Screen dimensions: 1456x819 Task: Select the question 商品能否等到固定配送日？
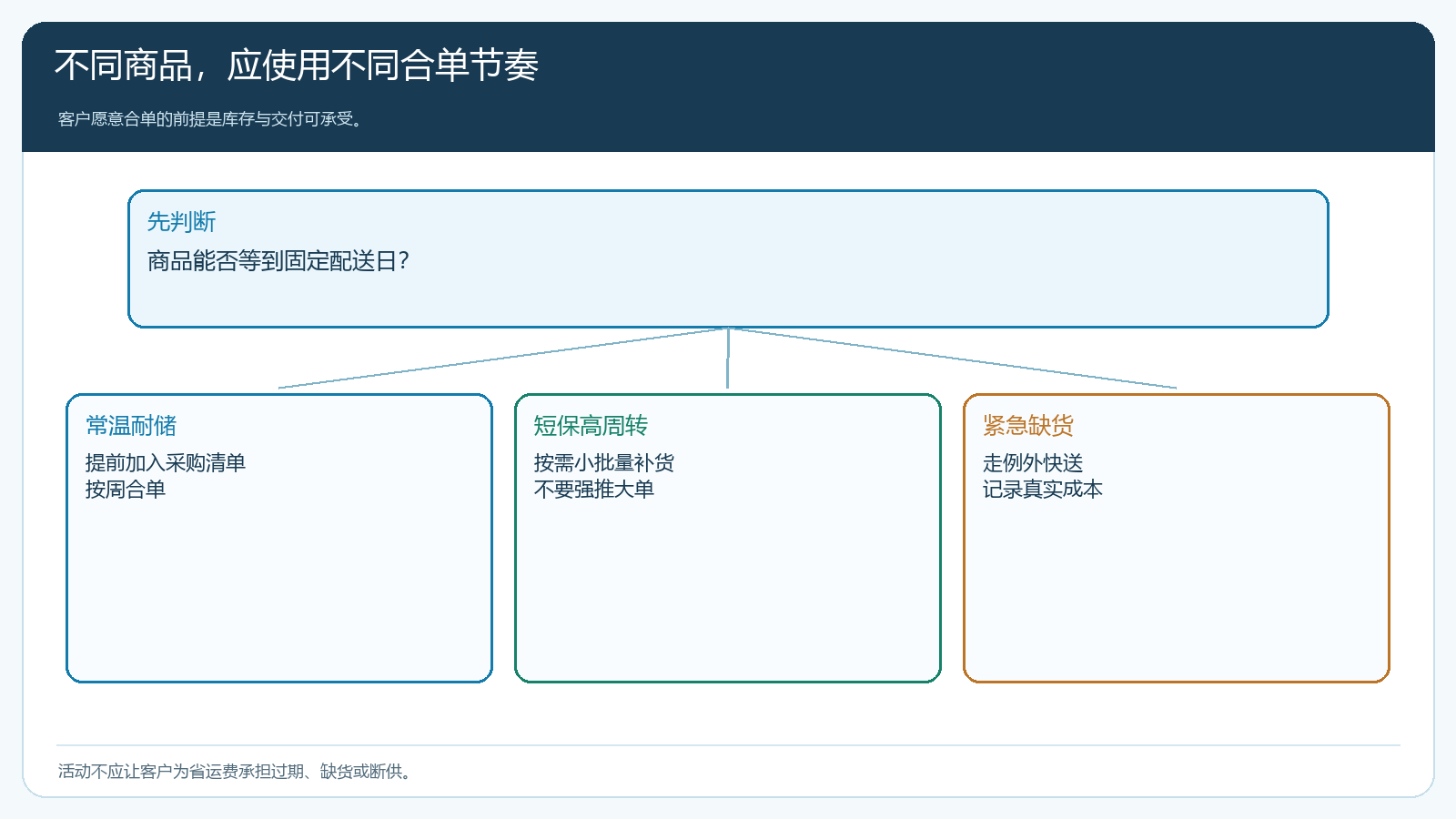[278, 261]
